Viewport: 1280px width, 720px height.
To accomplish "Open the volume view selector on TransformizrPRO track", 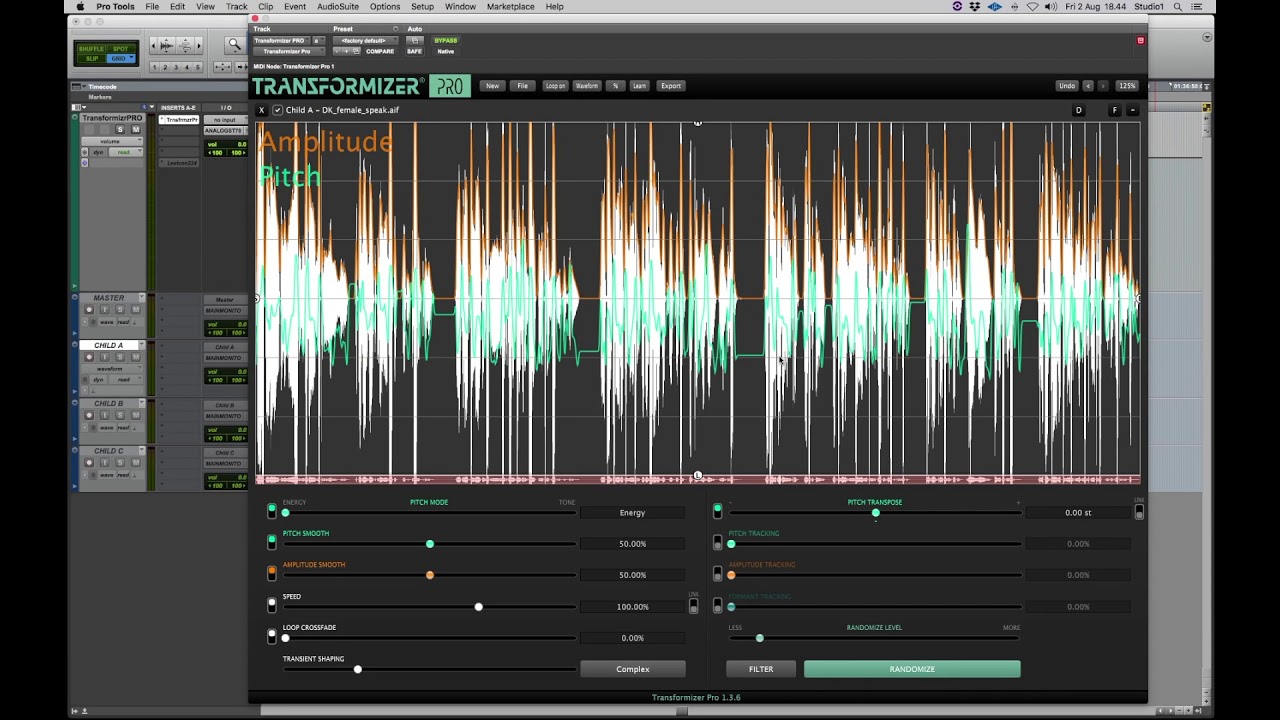I will pyautogui.click(x=113, y=141).
